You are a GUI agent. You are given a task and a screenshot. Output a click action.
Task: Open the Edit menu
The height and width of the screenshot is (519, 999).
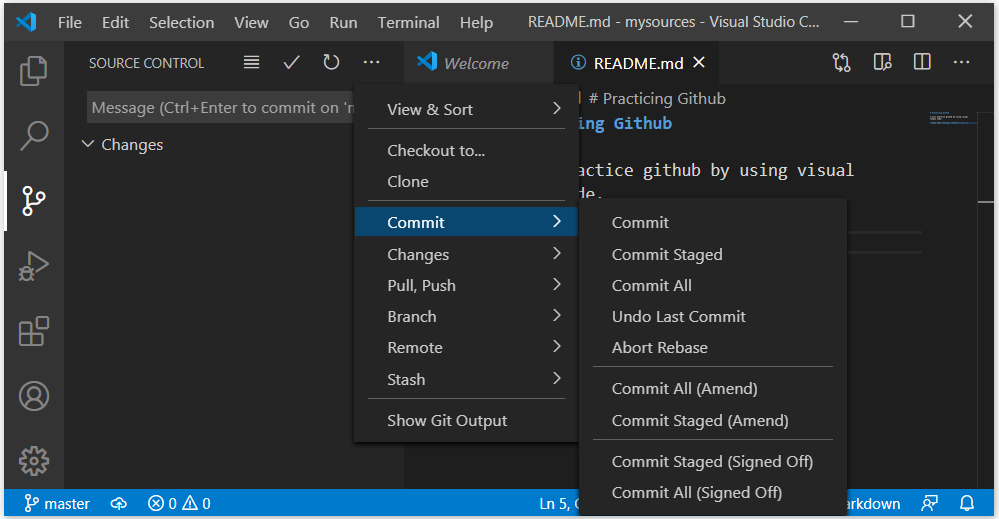pos(115,22)
